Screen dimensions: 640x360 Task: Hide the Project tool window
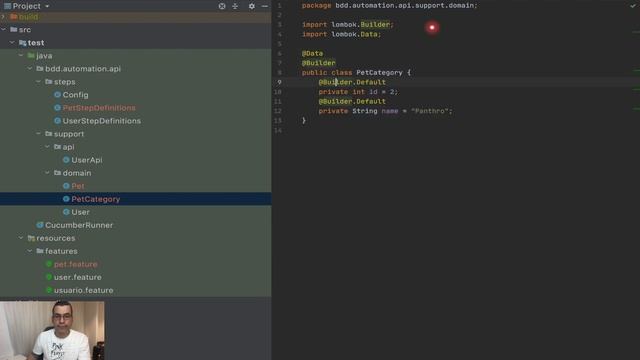pyautogui.click(x=264, y=6)
